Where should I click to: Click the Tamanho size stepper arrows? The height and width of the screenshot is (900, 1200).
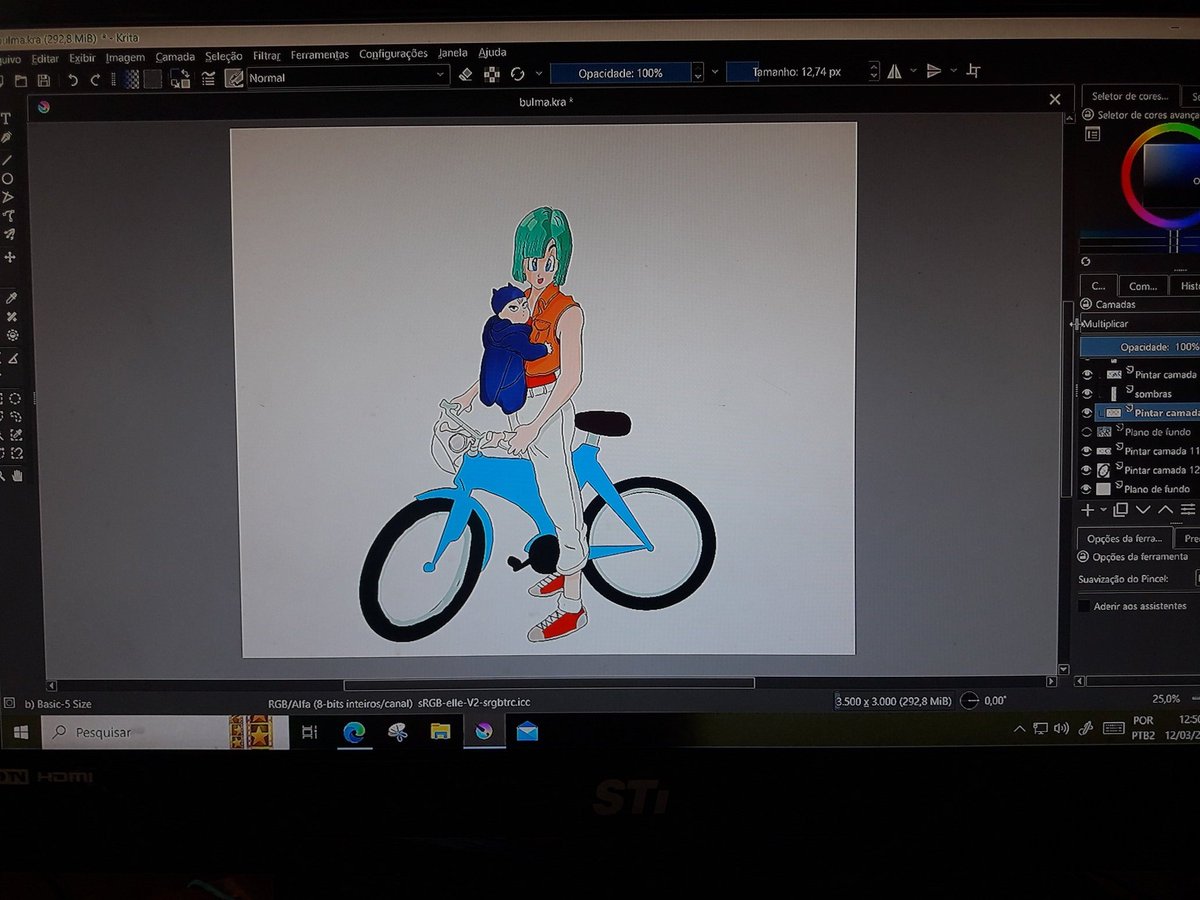pos(874,71)
